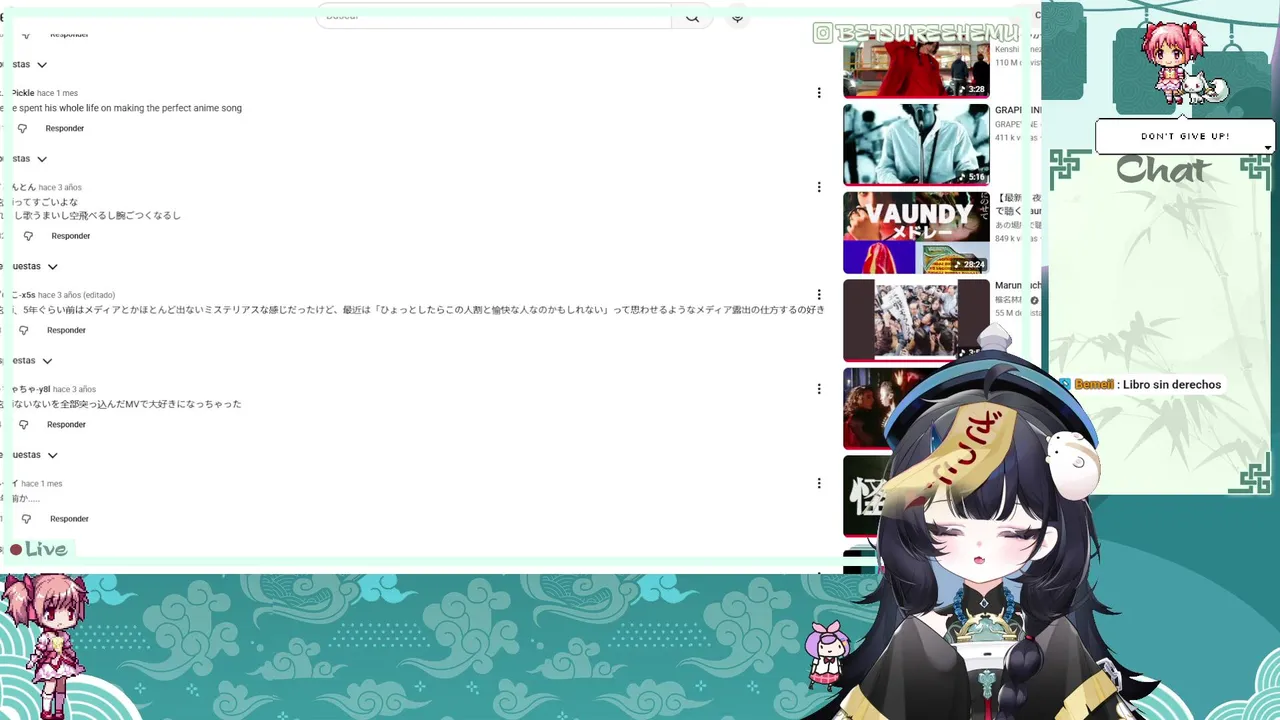This screenshot has height=720, width=1280.
Task: Open the 3:28 red-jacket video thumbnail
Action: tap(916, 68)
